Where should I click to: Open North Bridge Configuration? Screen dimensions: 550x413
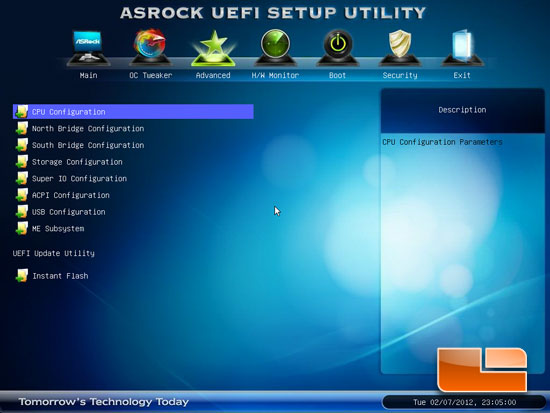pos(88,128)
